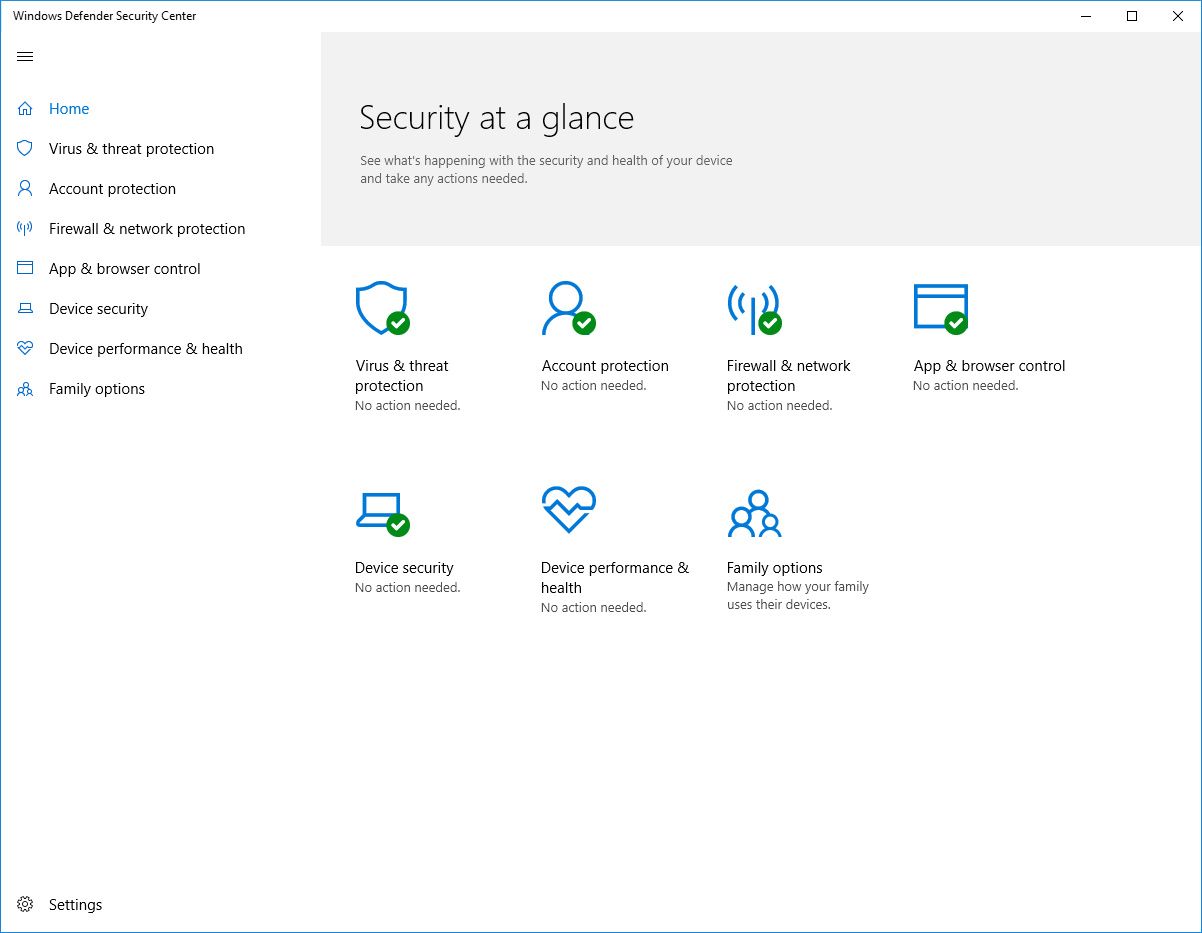Click "No action needed." under Device security tile

[407, 588]
